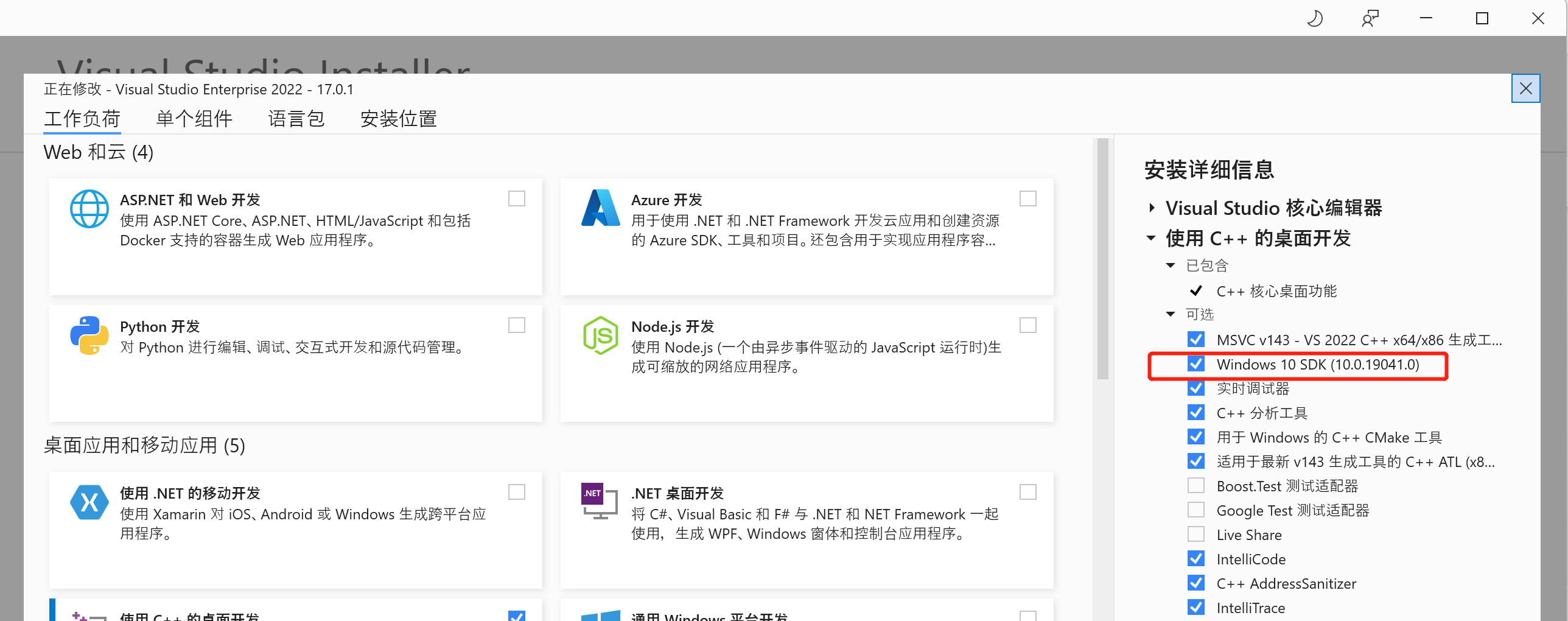
Task: Collapse the 可选 group
Action: (1171, 314)
